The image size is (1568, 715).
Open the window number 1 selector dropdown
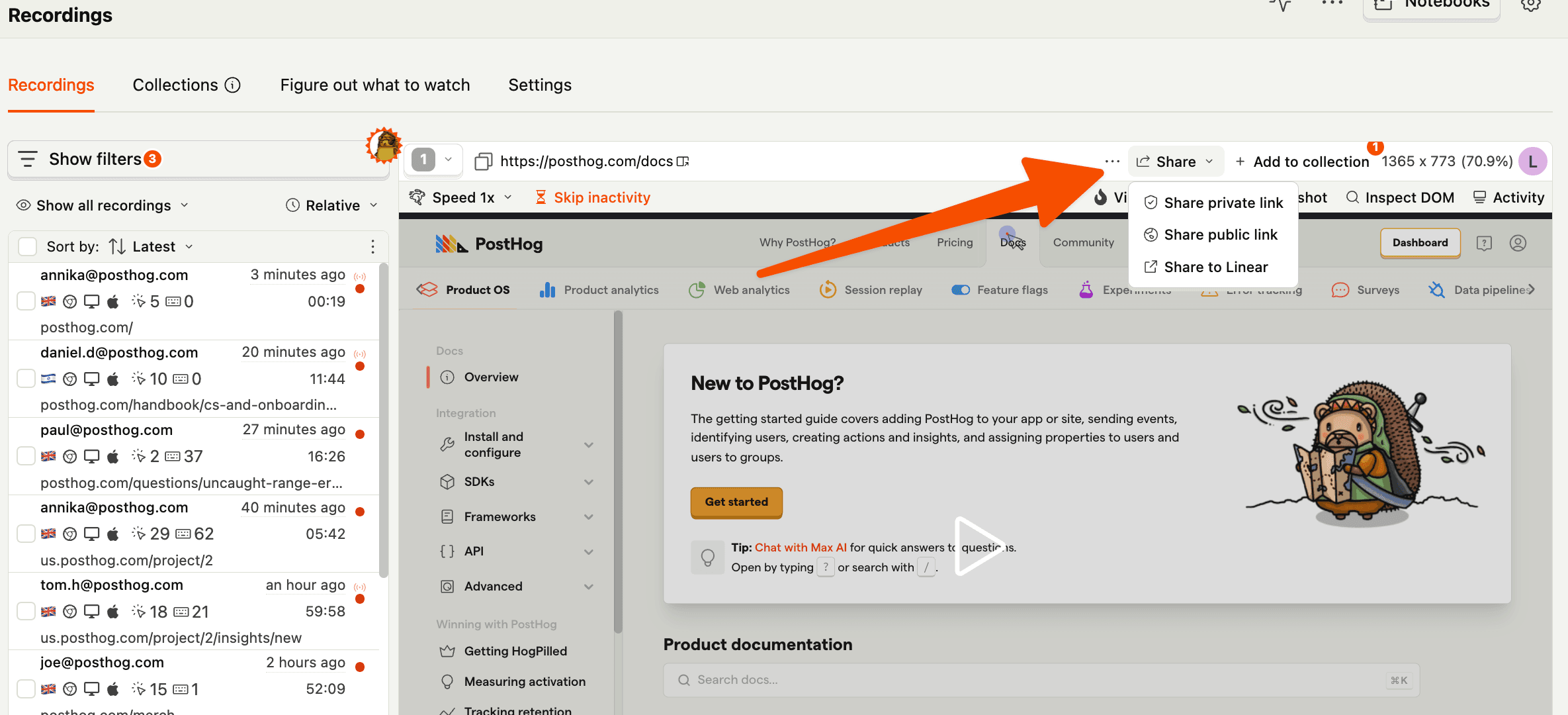point(433,160)
